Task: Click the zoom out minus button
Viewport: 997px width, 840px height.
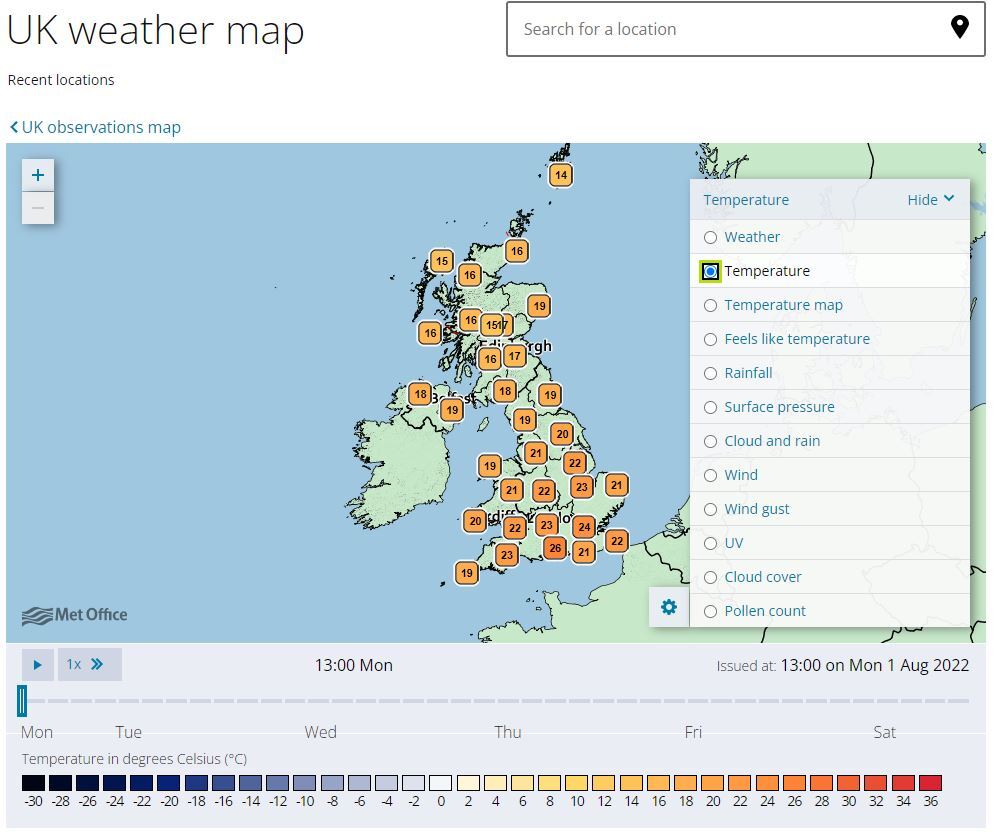Action: [x=38, y=208]
